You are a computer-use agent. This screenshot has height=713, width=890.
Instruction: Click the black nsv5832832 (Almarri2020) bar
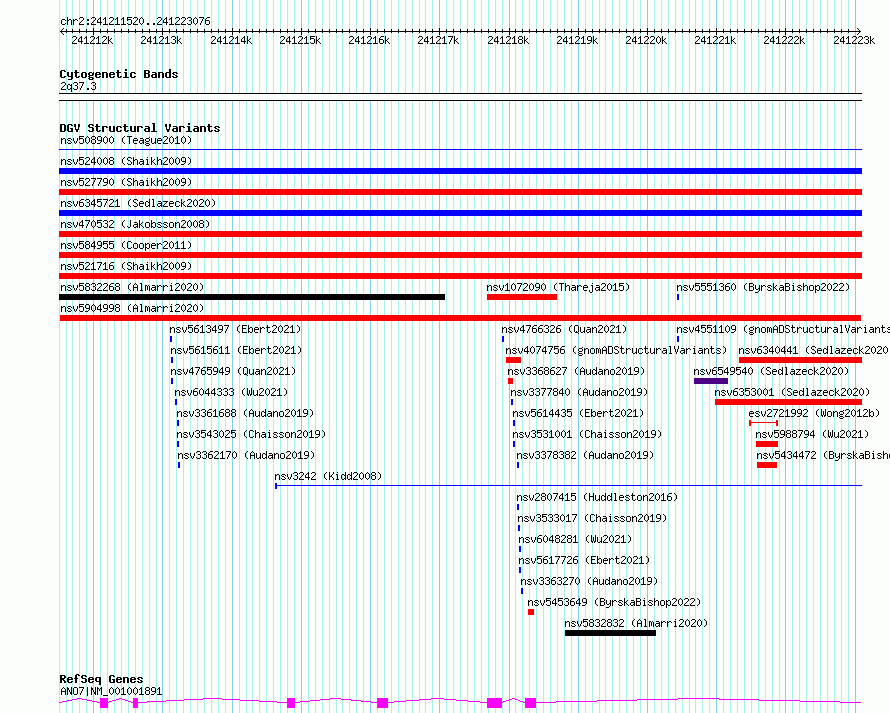pyautogui.click(x=610, y=633)
